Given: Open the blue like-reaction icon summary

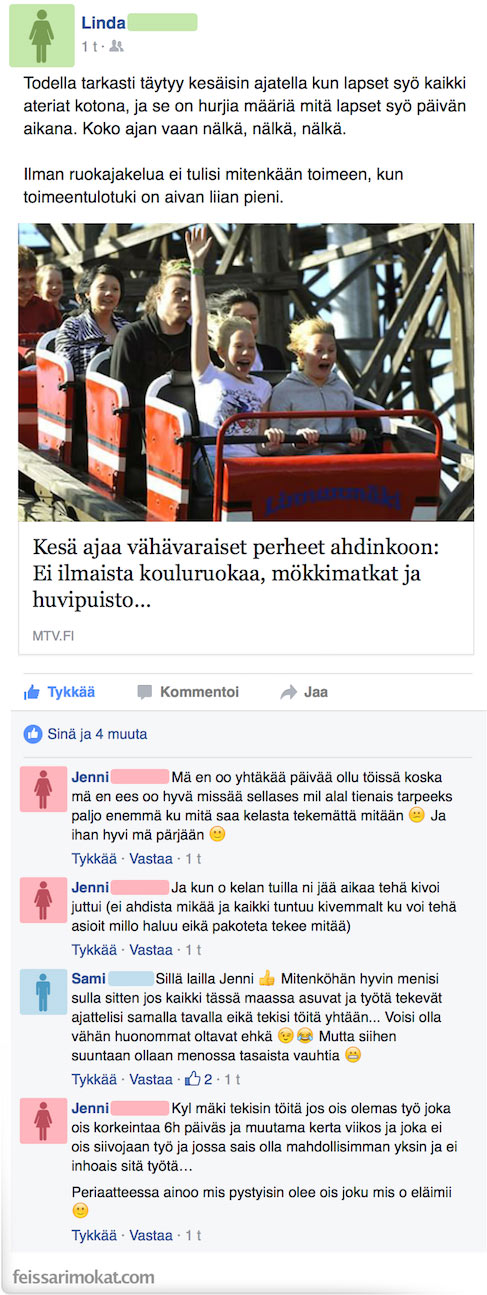Looking at the screenshot, I should [x=33, y=734].
